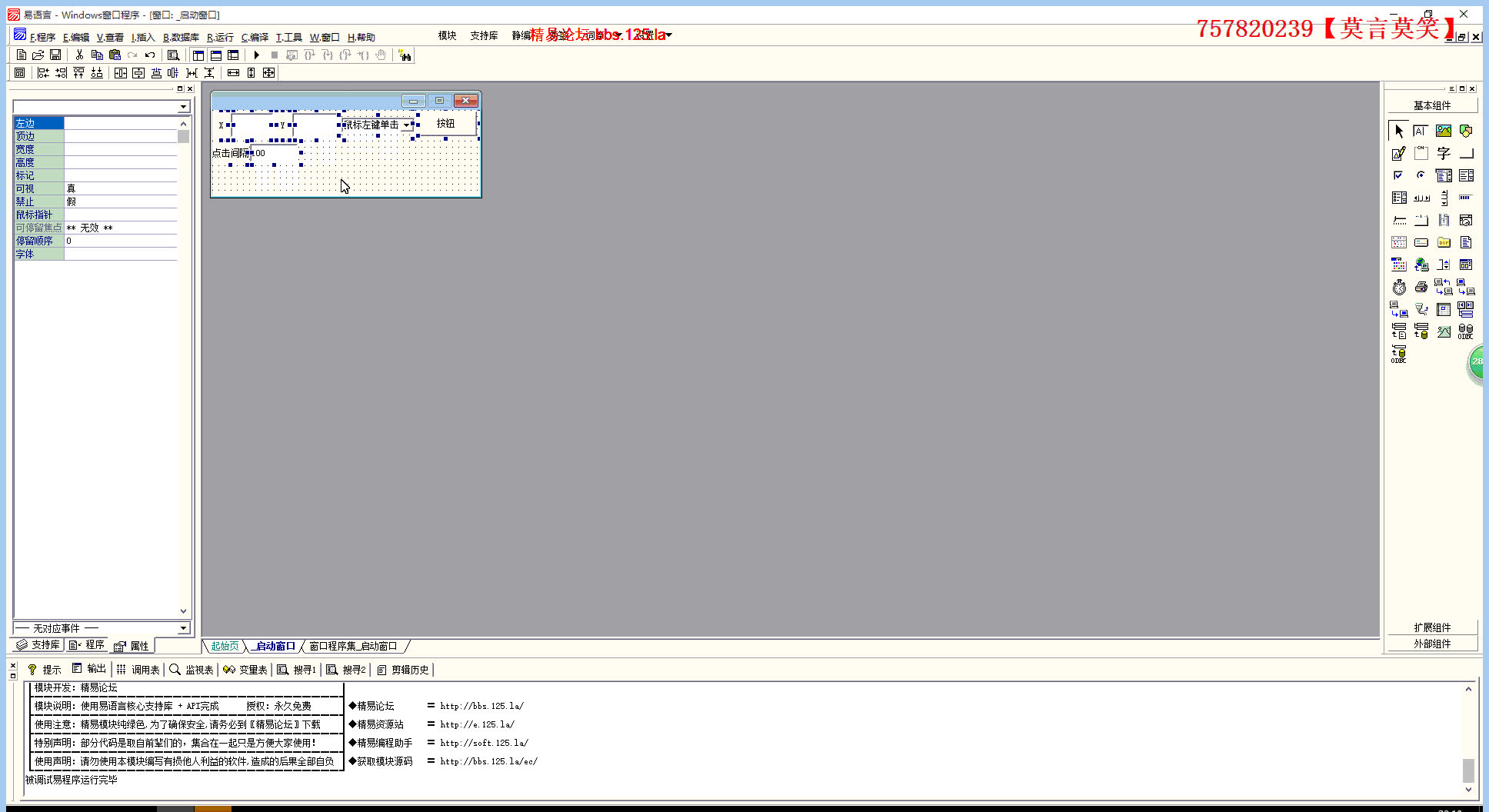Click the 扩展组件 palette button

point(1432,627)
